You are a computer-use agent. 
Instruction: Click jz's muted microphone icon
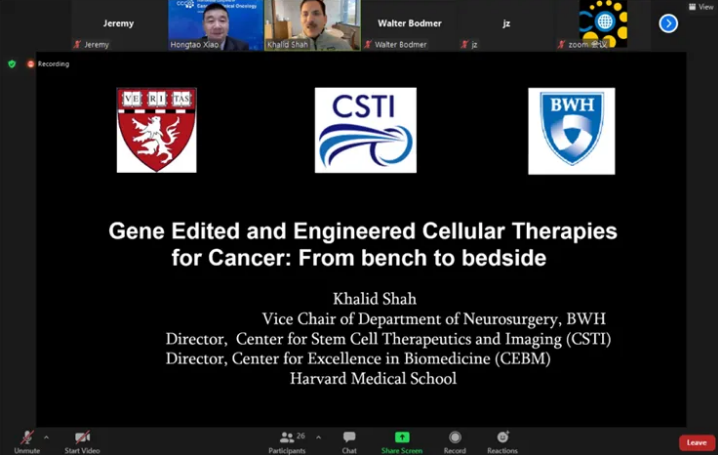(464, 44)
